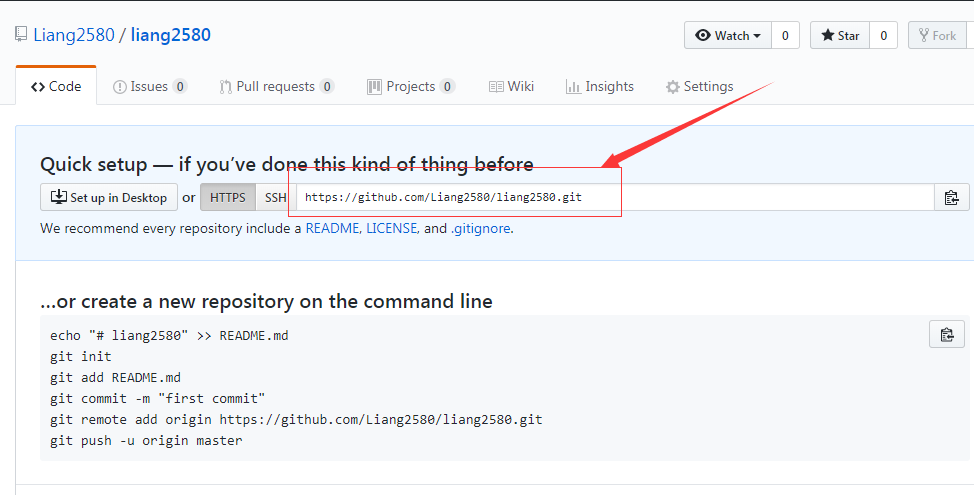Screen dimensions: 974x495
Task: Click the 'git commit -m "first commit"' line
Action: pyautogui.click(x=158, y=399)
